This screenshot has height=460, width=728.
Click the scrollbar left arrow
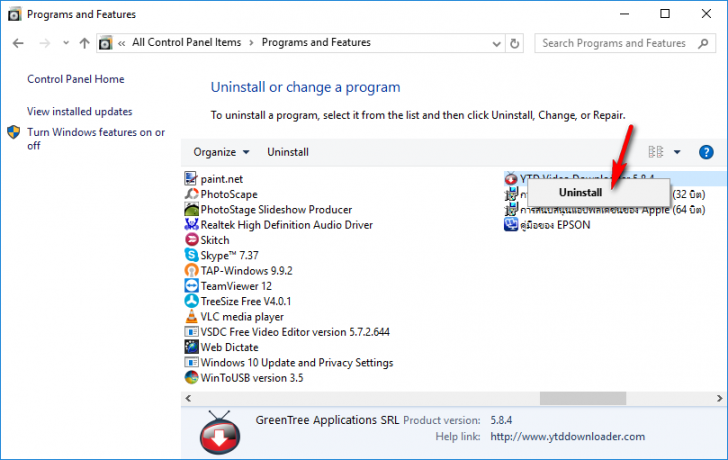point(188,398)
